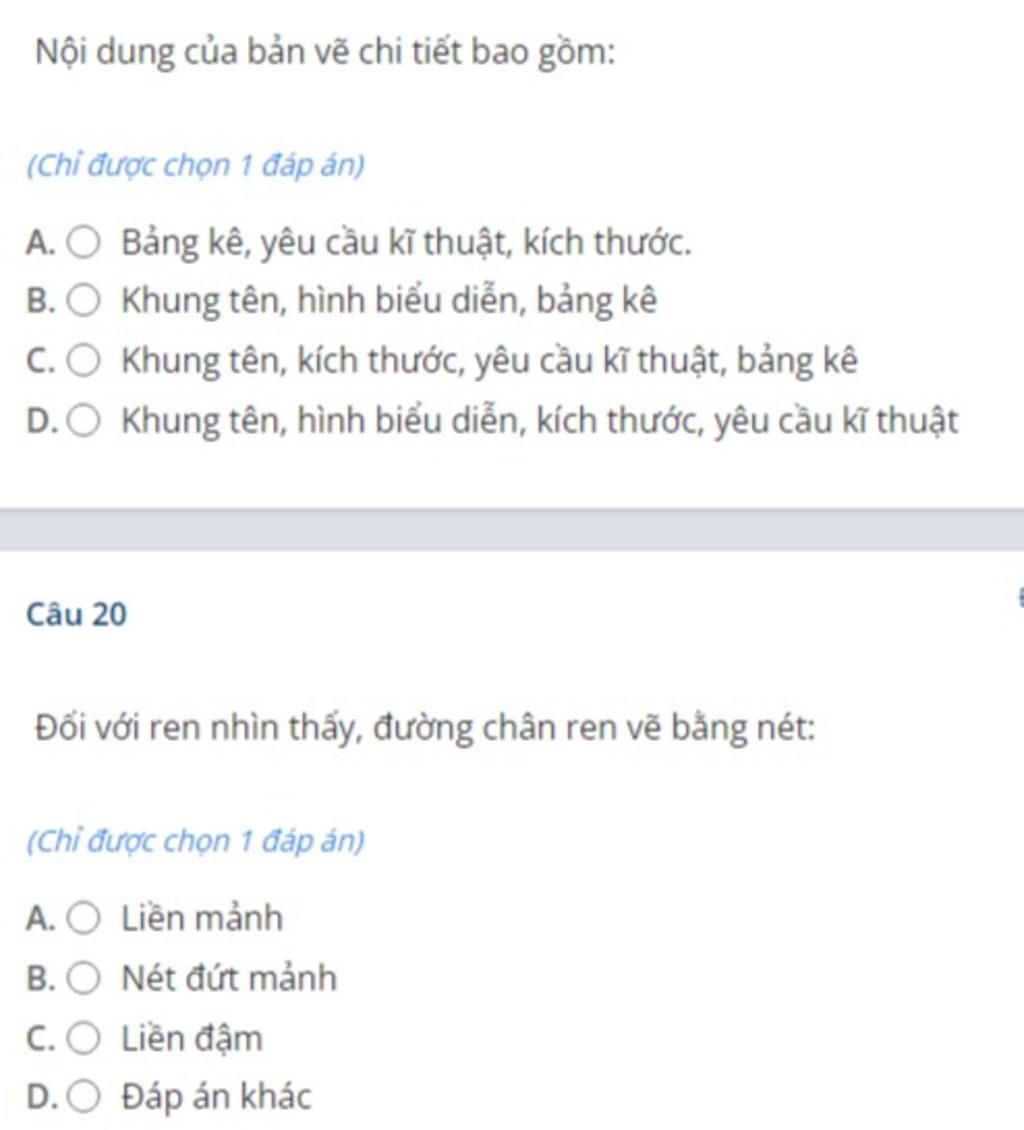1024x1130 pixels.
Task: Click the text "Khung tên, hình biểu diễn, bảng kê"
Action: (x=389, y=301)
